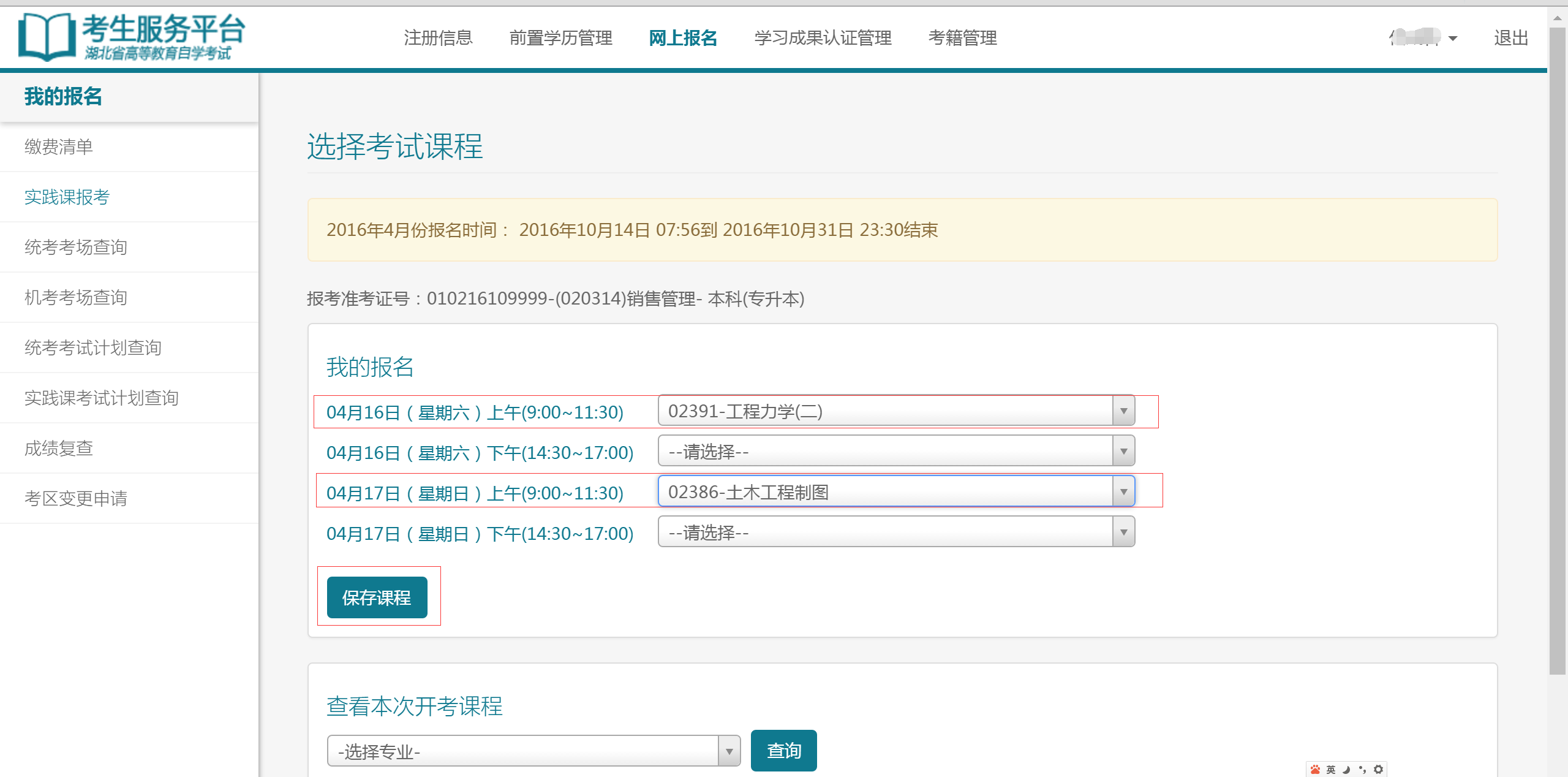
Task: Open 考籍管理 in top navigation
Action: [962, 39]
